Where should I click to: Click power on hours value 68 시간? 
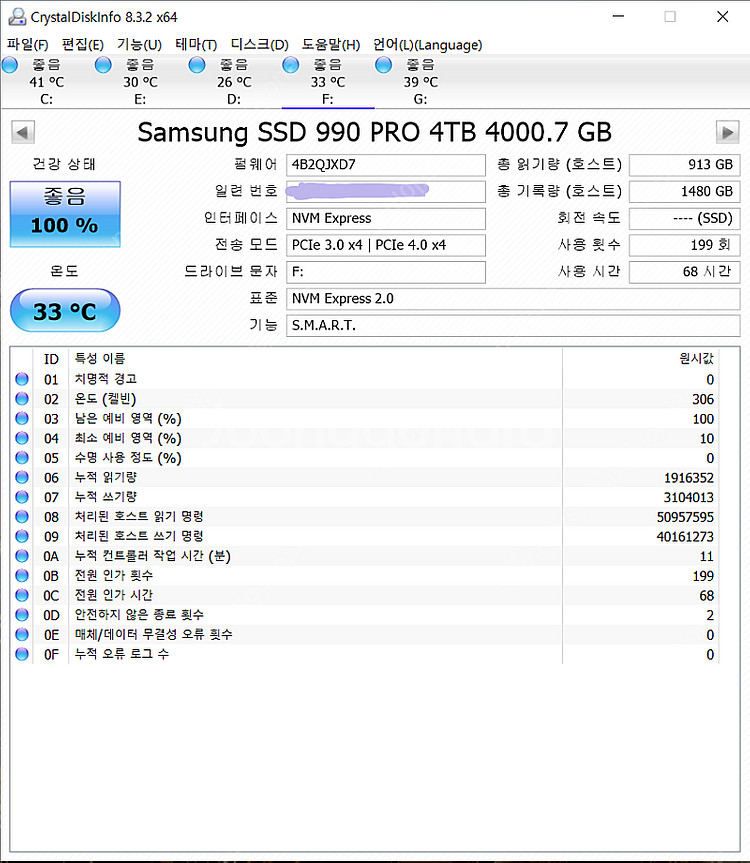(685, 272)
